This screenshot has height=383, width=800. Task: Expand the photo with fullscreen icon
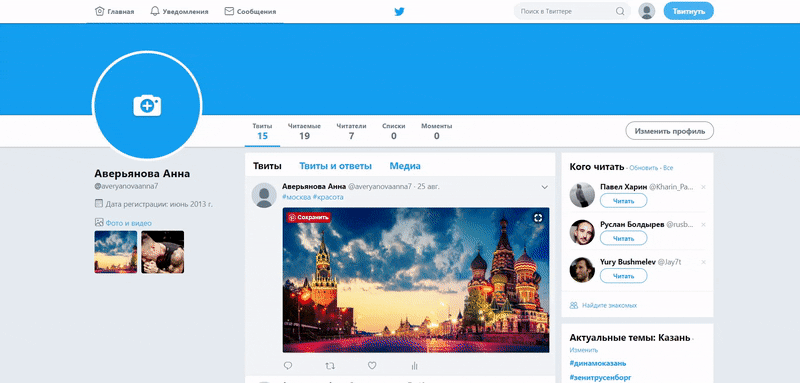click(x=538, y=218)
